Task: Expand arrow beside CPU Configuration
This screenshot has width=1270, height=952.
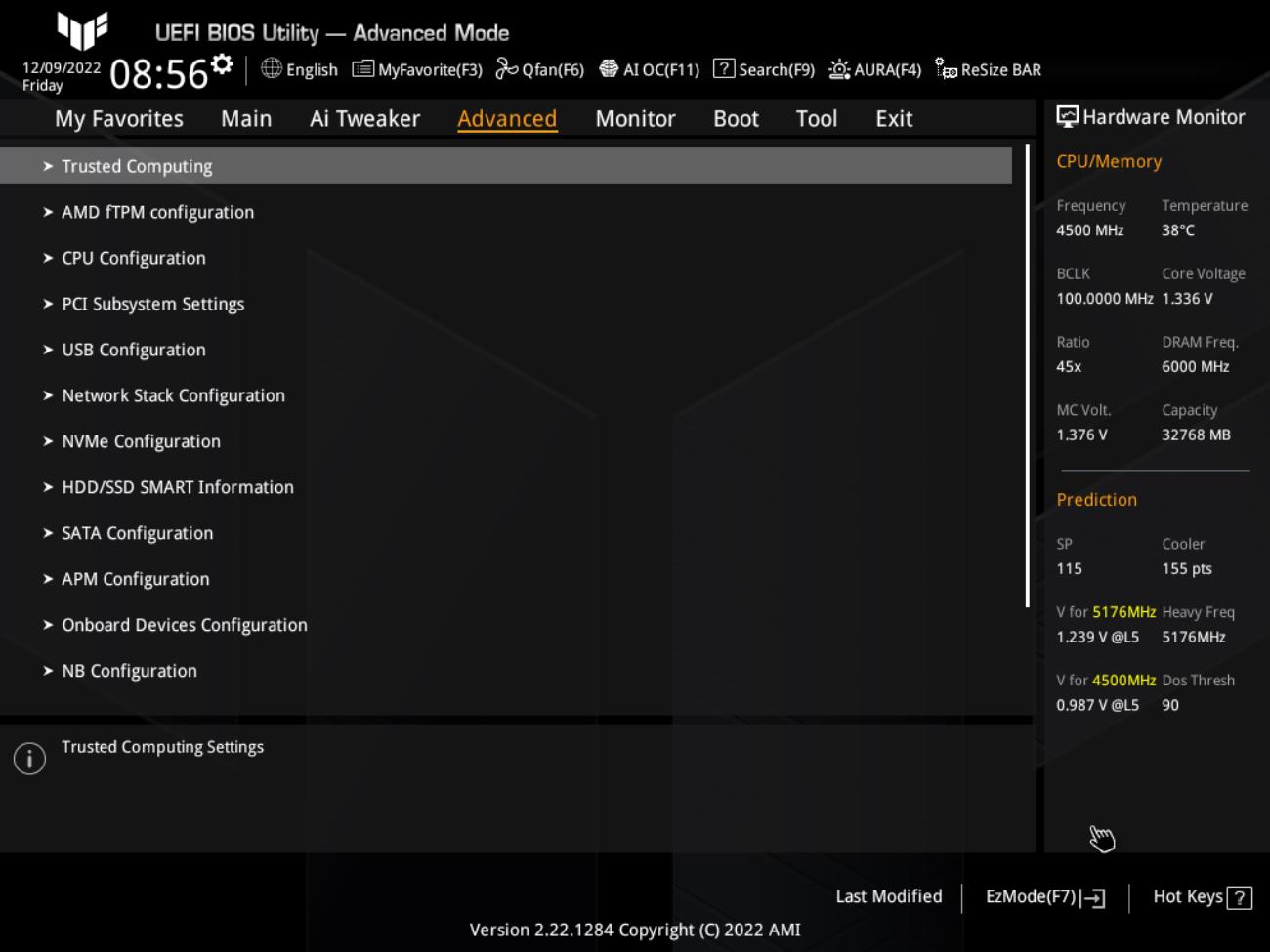Action: (x=48, y=258)
